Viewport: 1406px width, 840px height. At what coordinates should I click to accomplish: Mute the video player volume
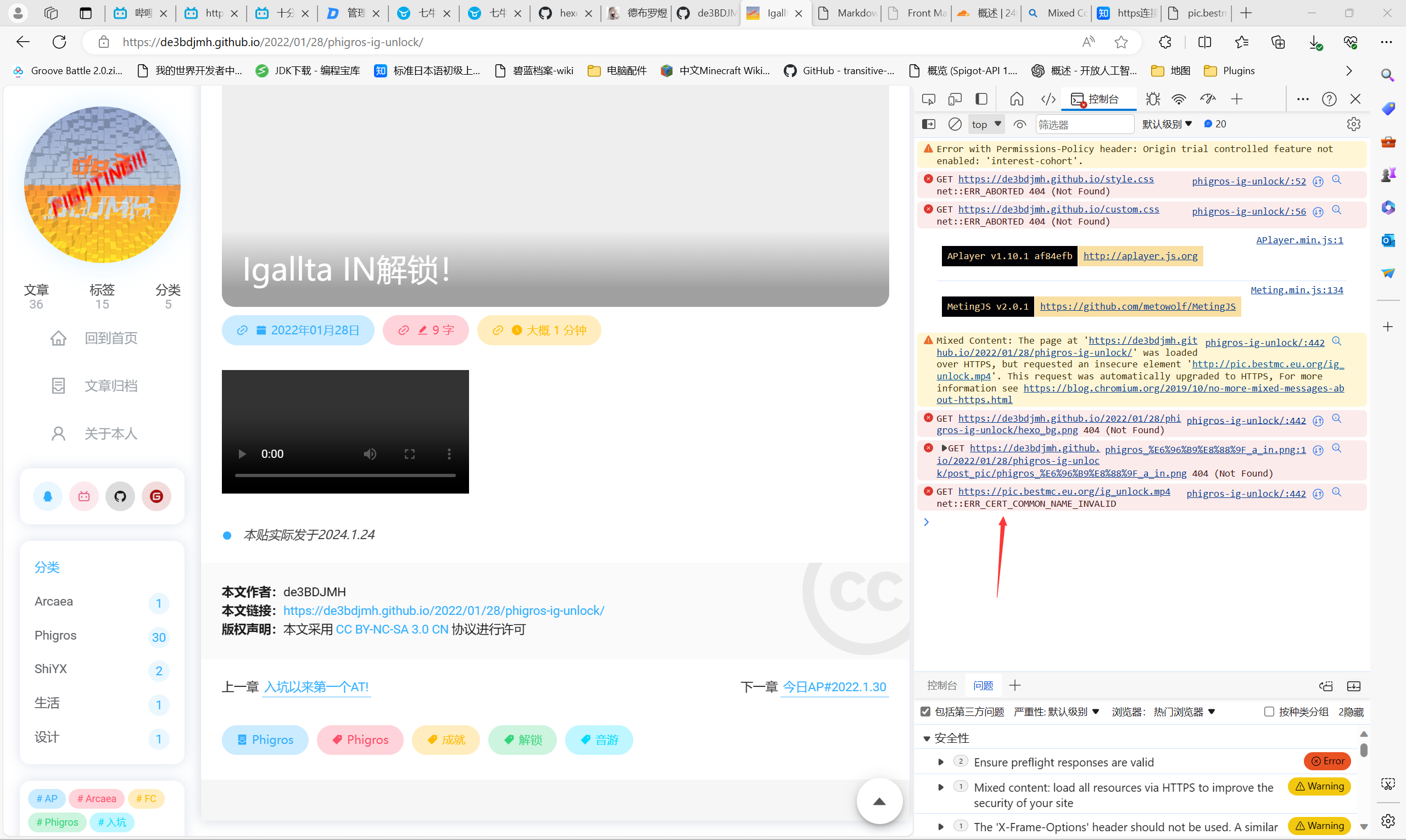[x=370, y=454]
